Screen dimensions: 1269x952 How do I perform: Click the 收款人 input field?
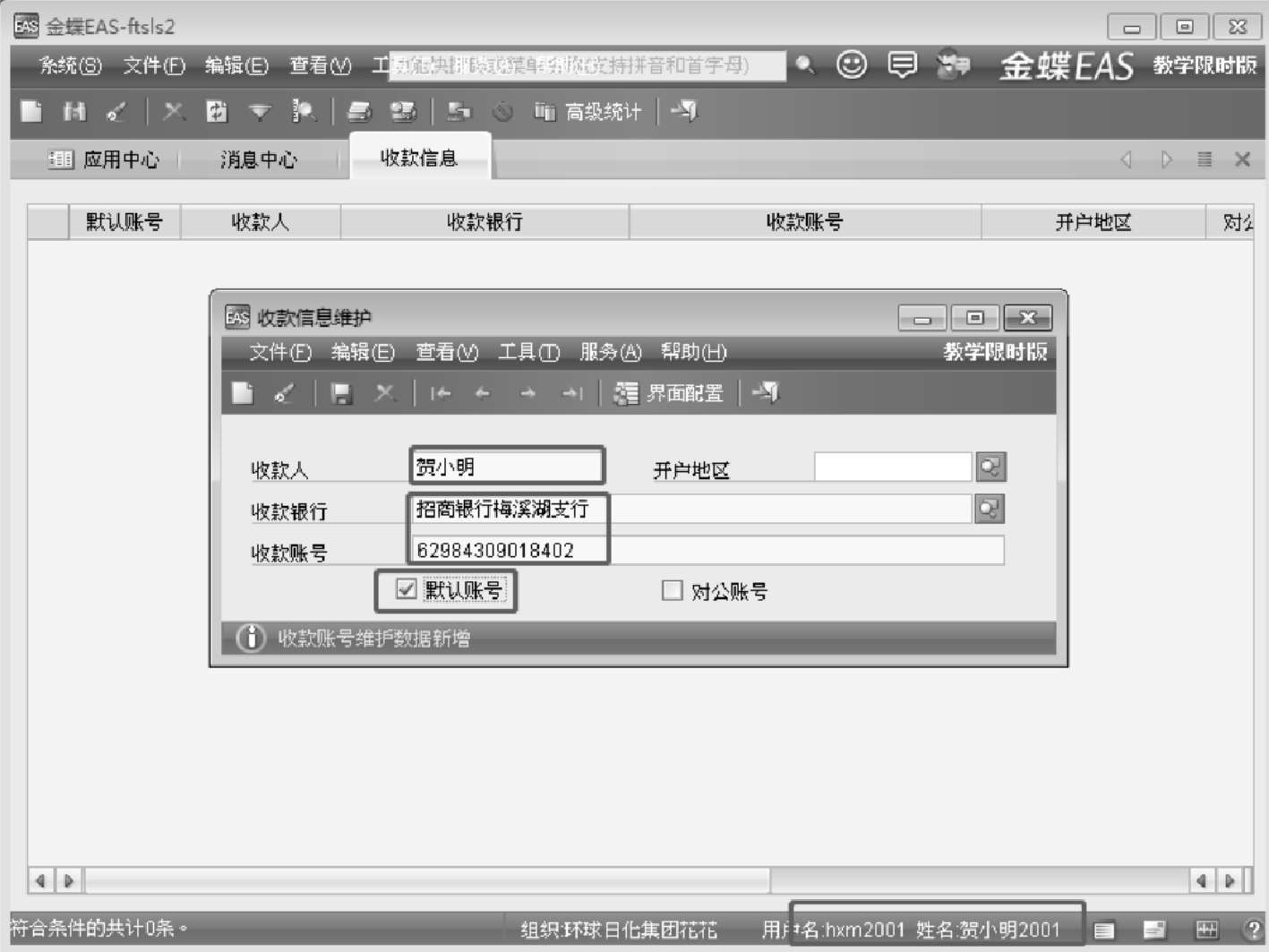click(x=507, y=467)
